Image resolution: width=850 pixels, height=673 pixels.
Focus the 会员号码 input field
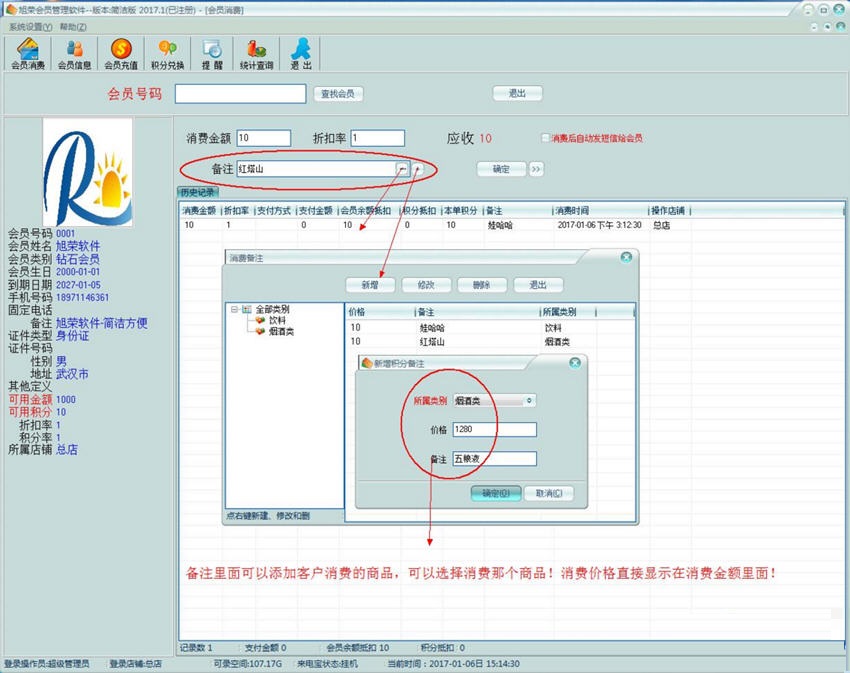[x=240, y=94]
